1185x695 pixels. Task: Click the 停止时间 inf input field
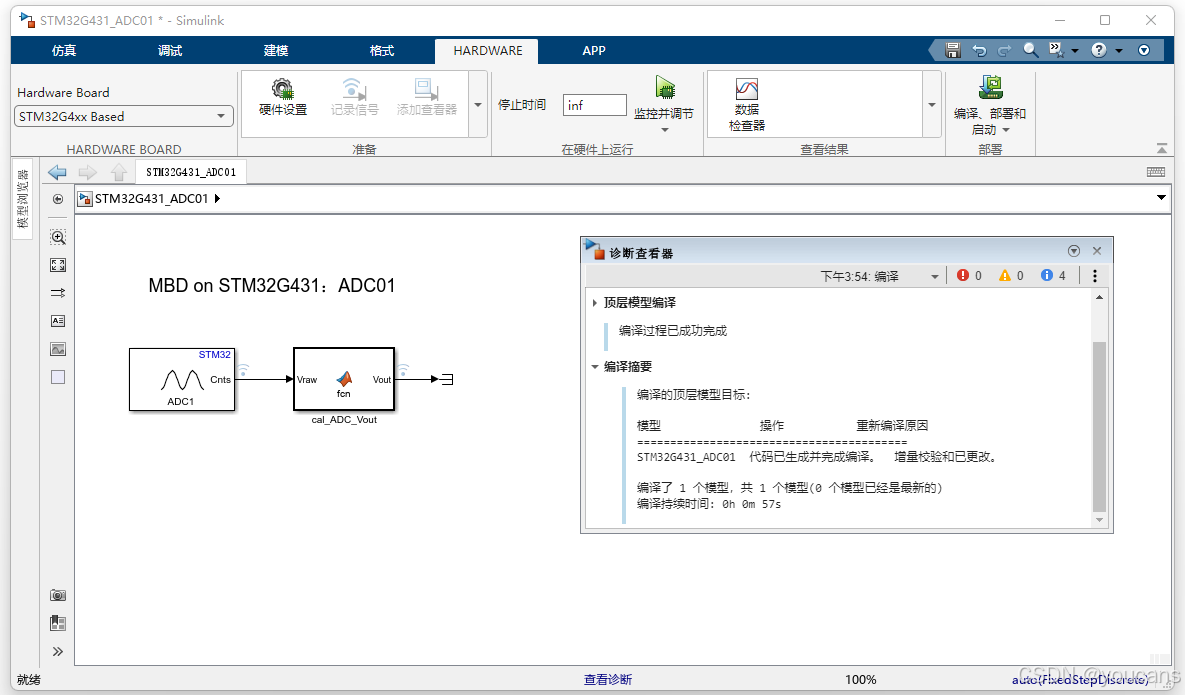[595, 105]
